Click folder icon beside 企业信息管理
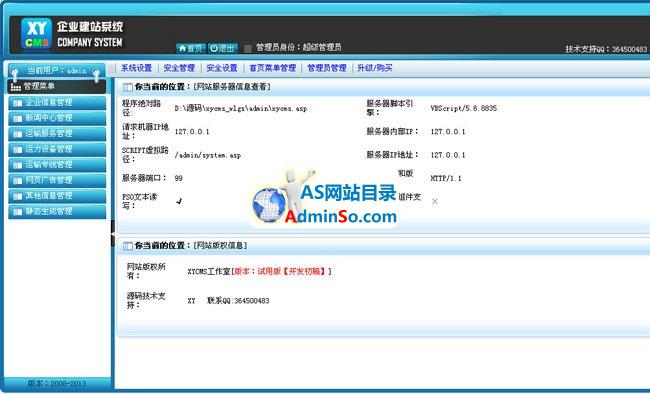Viewport: 650px width, 394px height. [x=17, y=103]
